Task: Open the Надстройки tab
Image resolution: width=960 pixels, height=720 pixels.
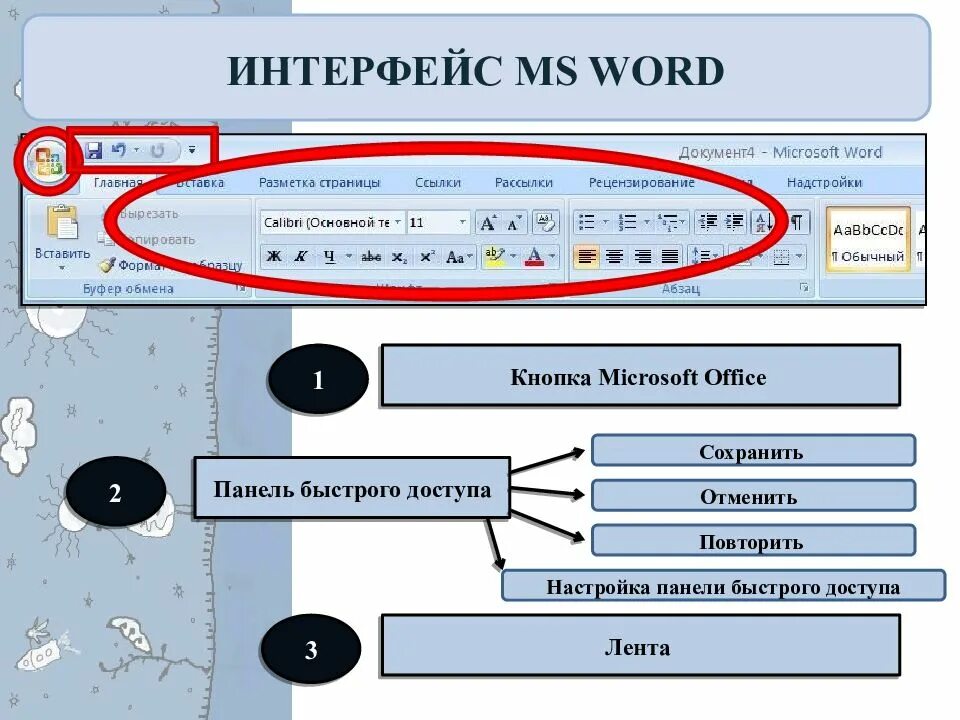Action: [824, 182]
